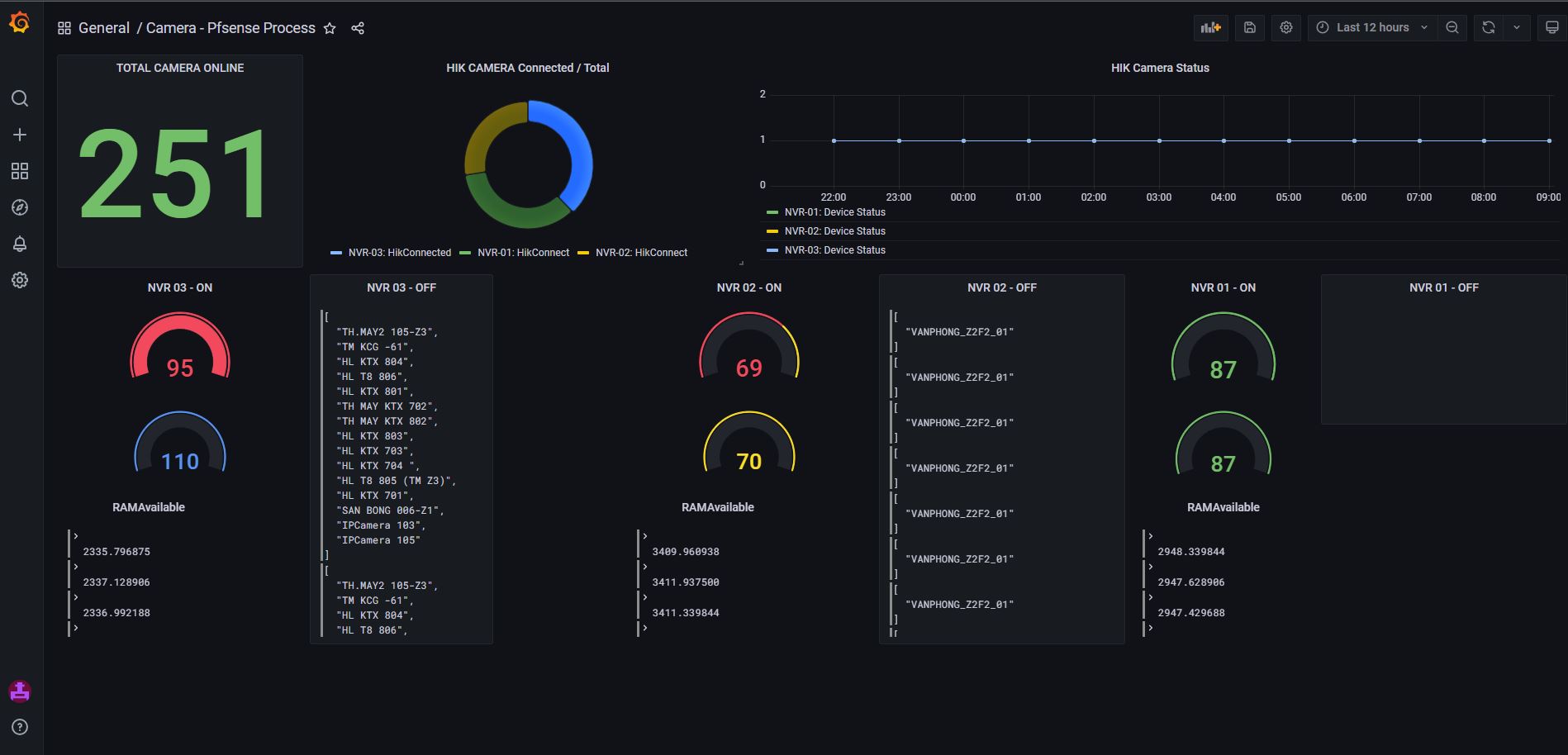The height and width of the screenshot is (755, 1568).
Task: Expand first RAMAvailable entry under NVR 03
Action: [76, 536]
